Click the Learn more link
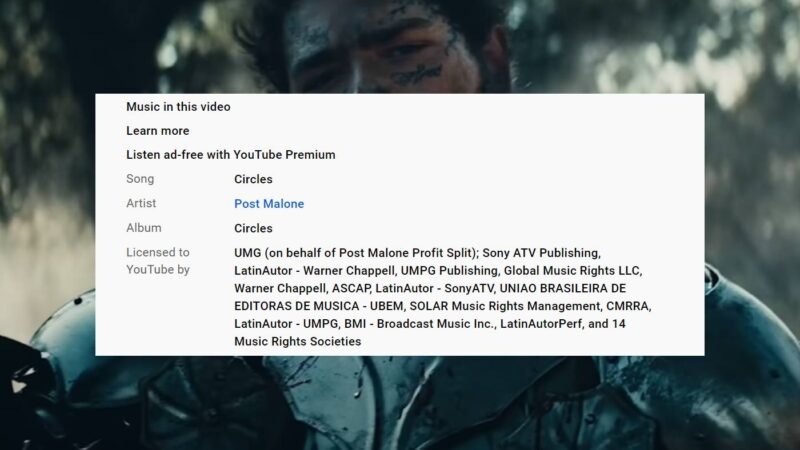Image resolution: width=800 pixels, height=450 pixels. tap(158, 131)
